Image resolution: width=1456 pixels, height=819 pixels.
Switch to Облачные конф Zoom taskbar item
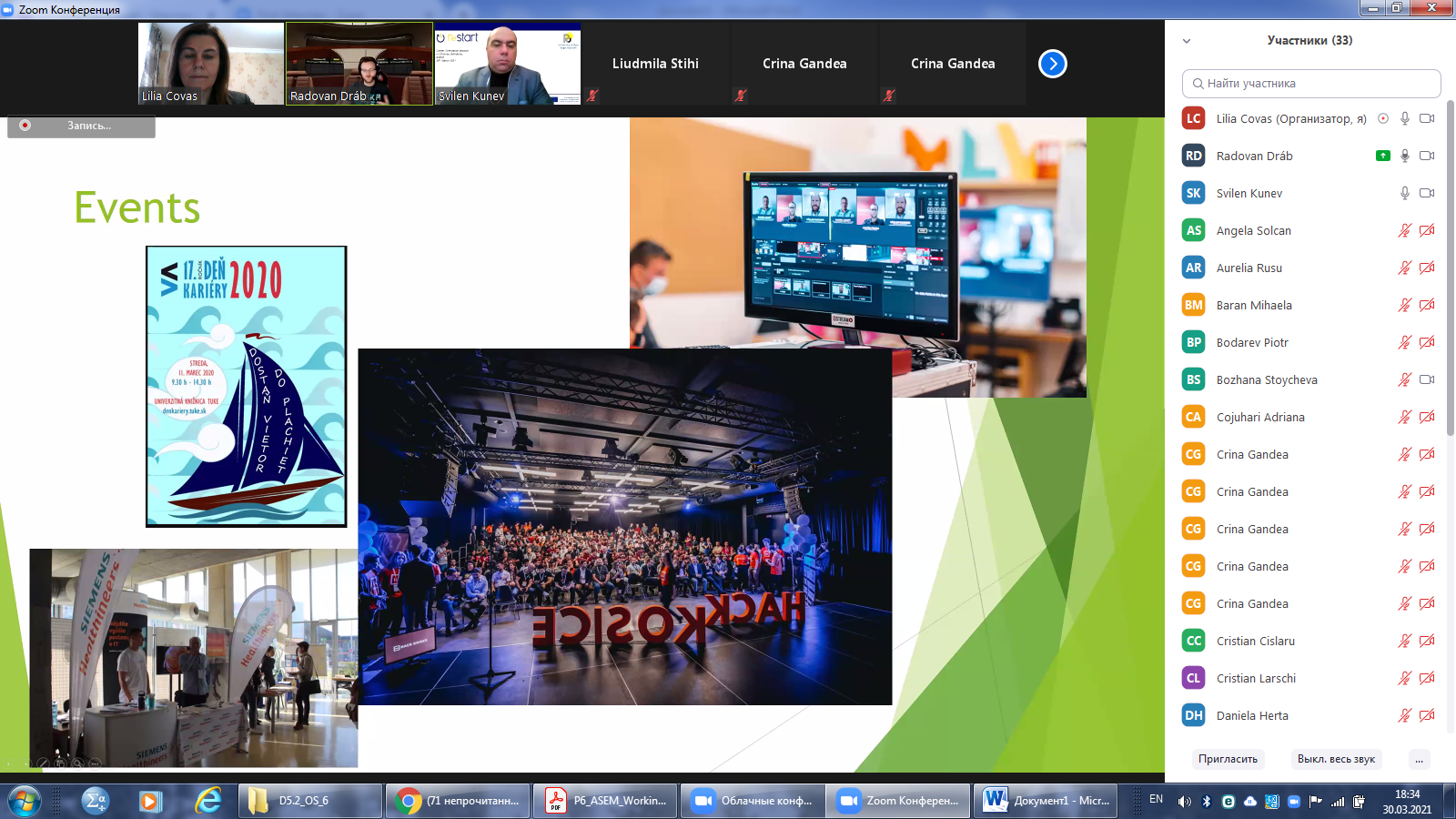click(x=753, y=801)
